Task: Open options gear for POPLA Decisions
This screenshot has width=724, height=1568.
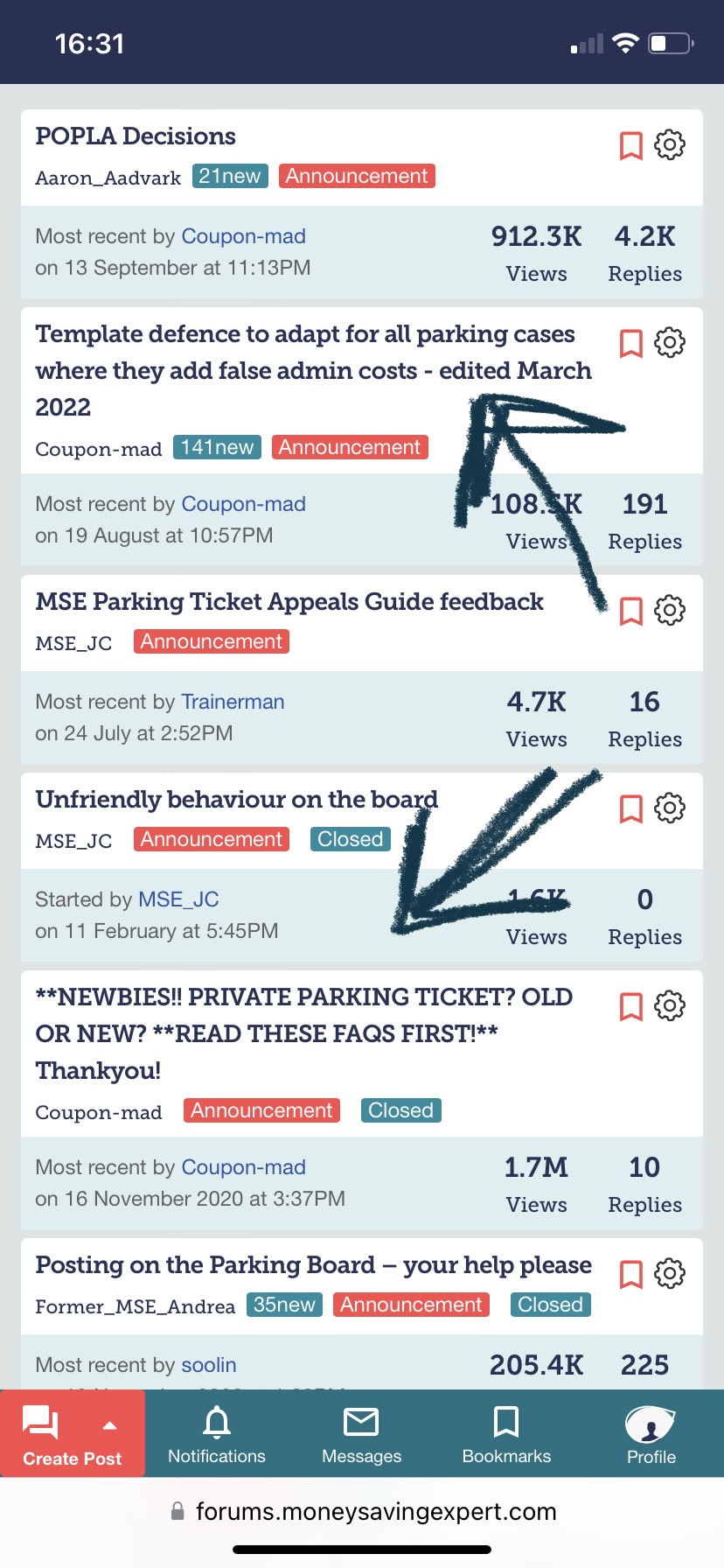Action: click(670, 144)
